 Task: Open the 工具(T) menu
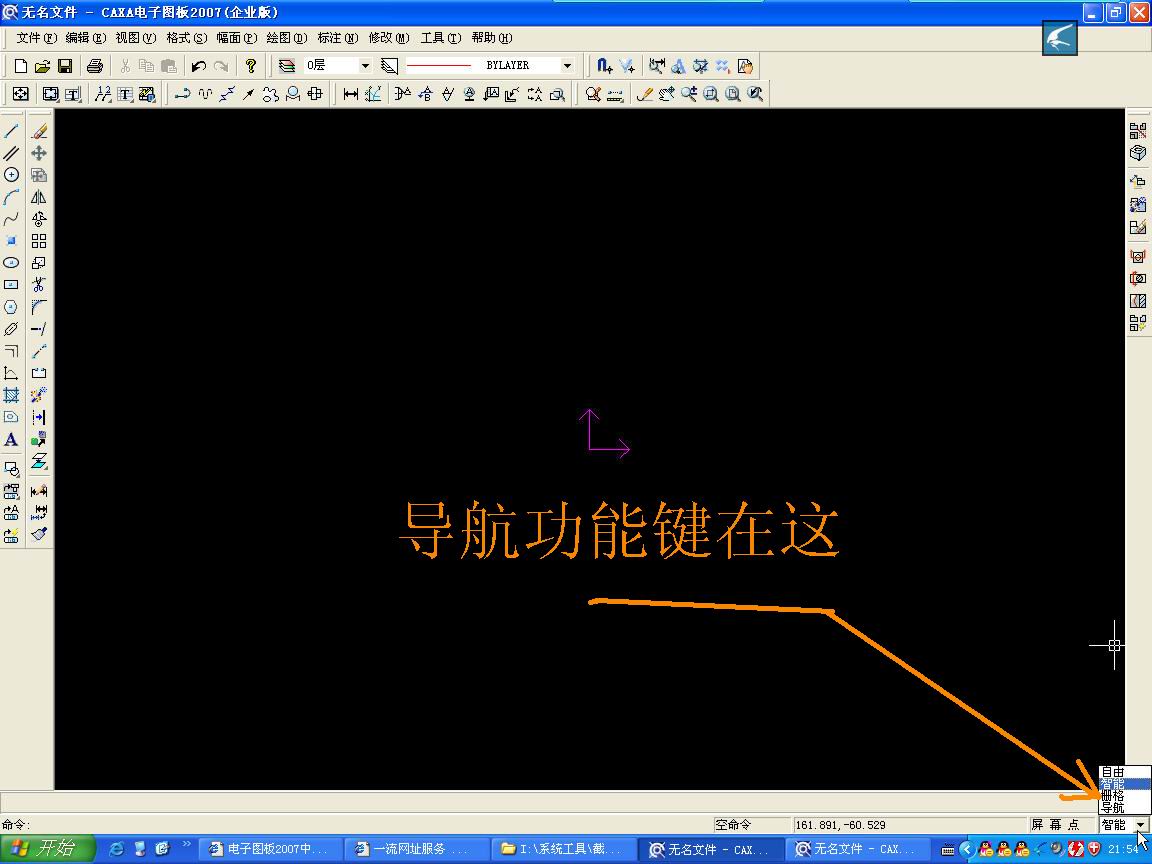(x=441, y=37)
